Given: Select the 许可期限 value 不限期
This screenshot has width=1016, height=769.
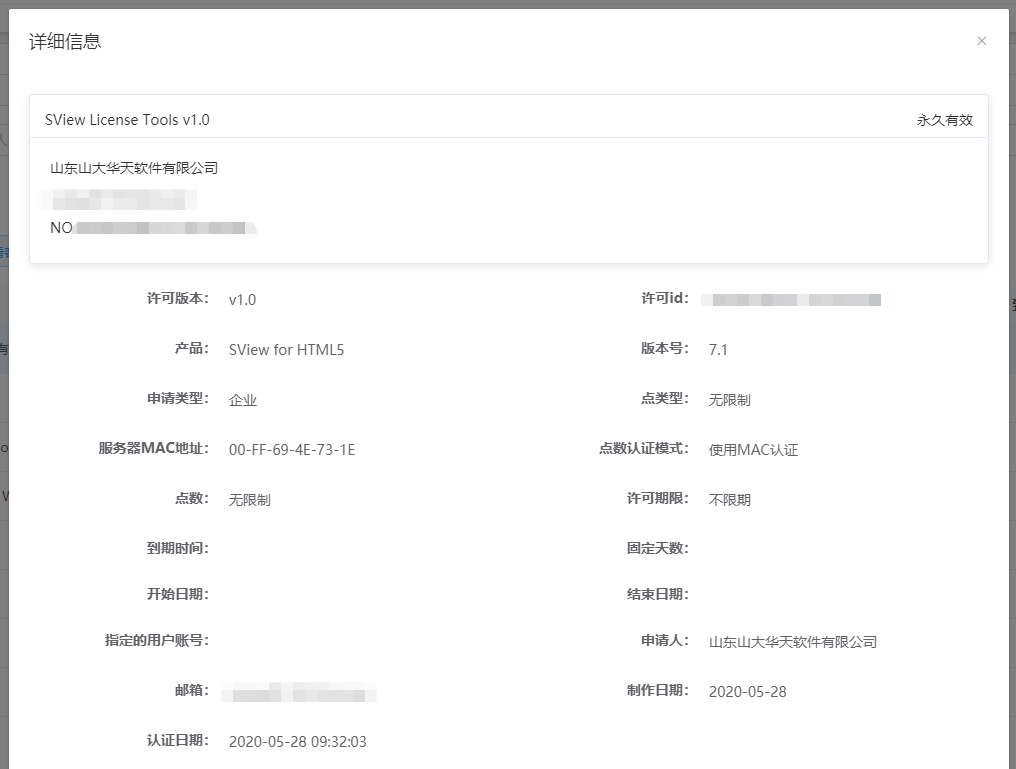Looking at the screenshot, I should tap(730, 499).
